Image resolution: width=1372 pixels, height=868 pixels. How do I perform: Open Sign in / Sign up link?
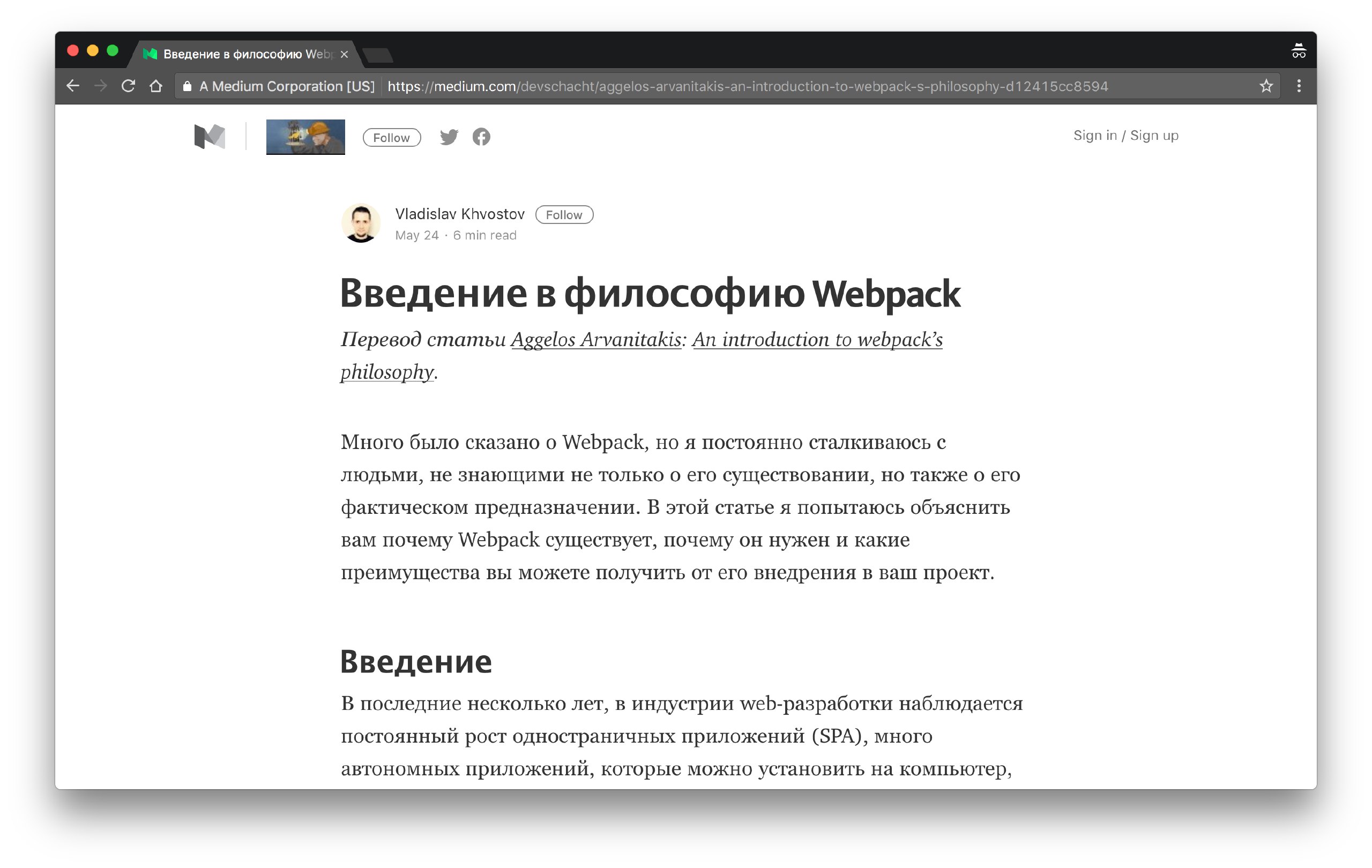[x=1126, y=136]
